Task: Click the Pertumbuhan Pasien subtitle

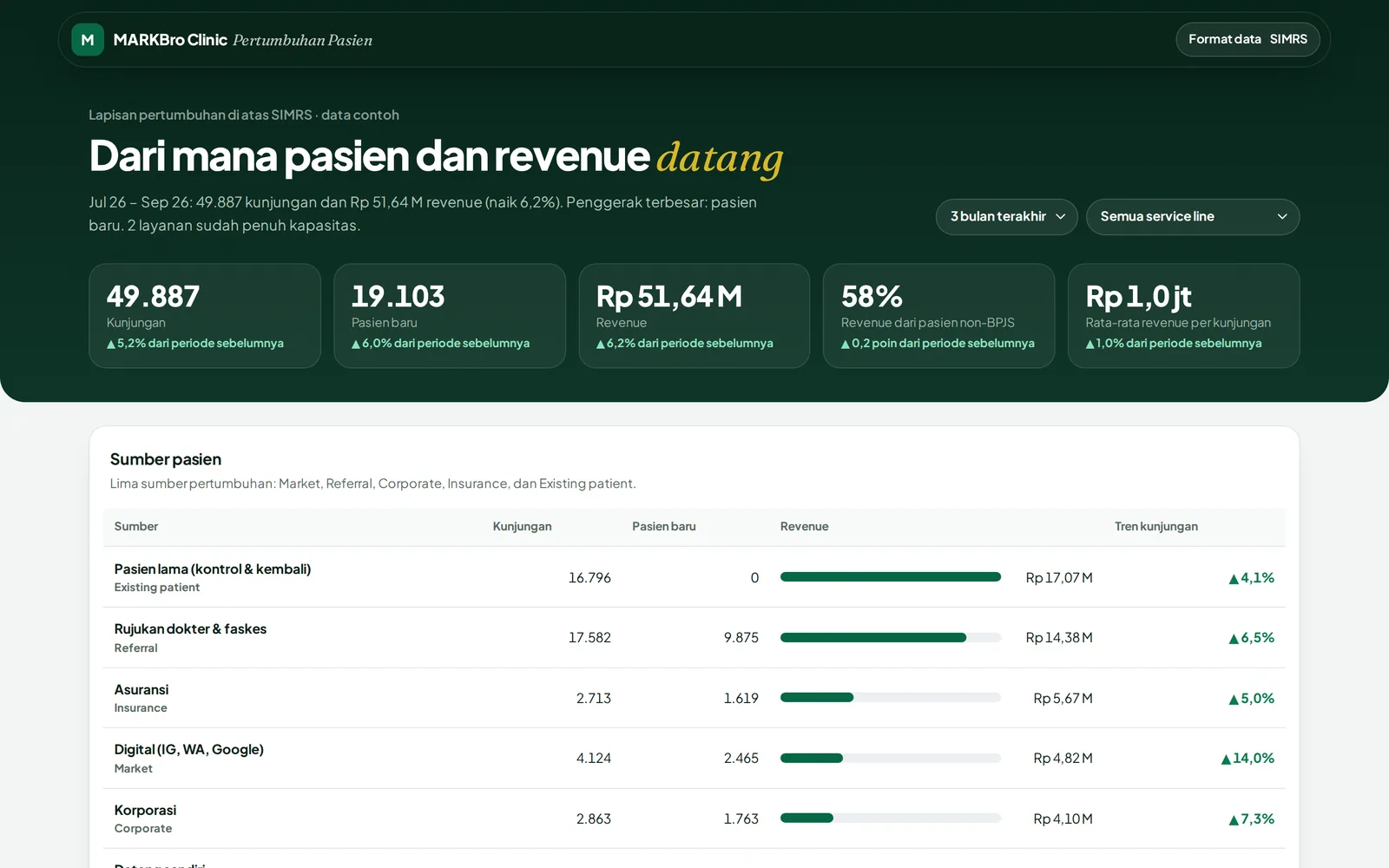Action: (x=303, y=41)
